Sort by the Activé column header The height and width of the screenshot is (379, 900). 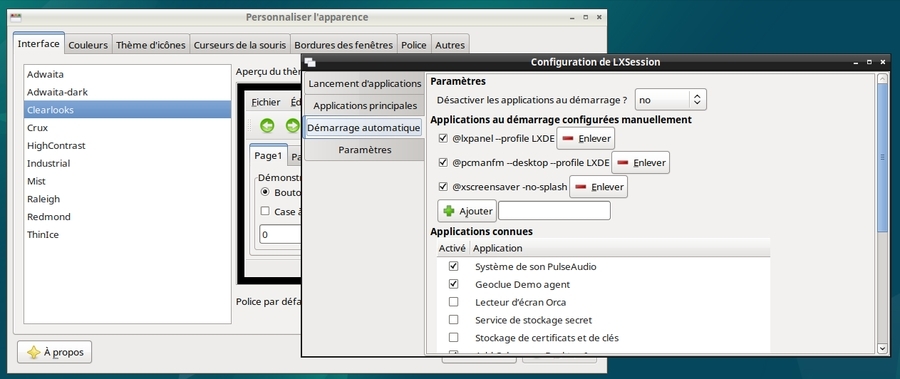point(452,248)
